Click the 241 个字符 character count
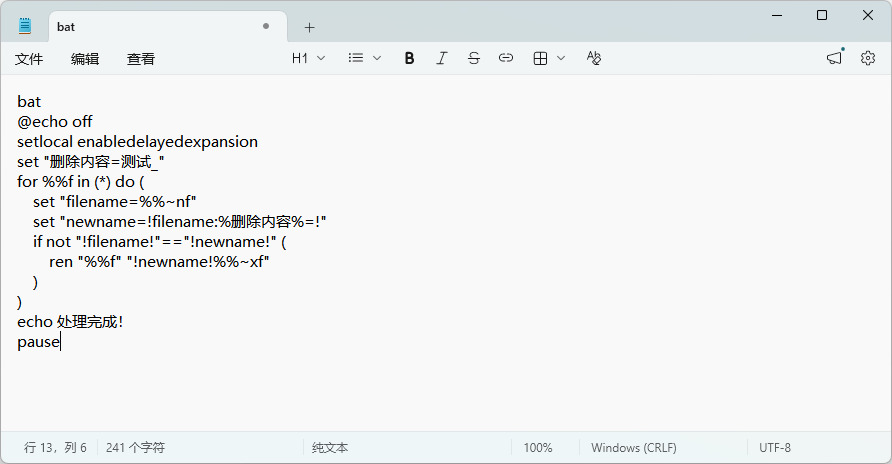 [x=135, y=448]
